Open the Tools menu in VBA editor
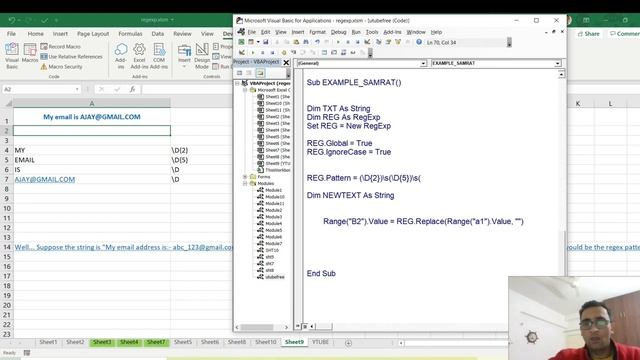640x360 pixels. [371, 32]
